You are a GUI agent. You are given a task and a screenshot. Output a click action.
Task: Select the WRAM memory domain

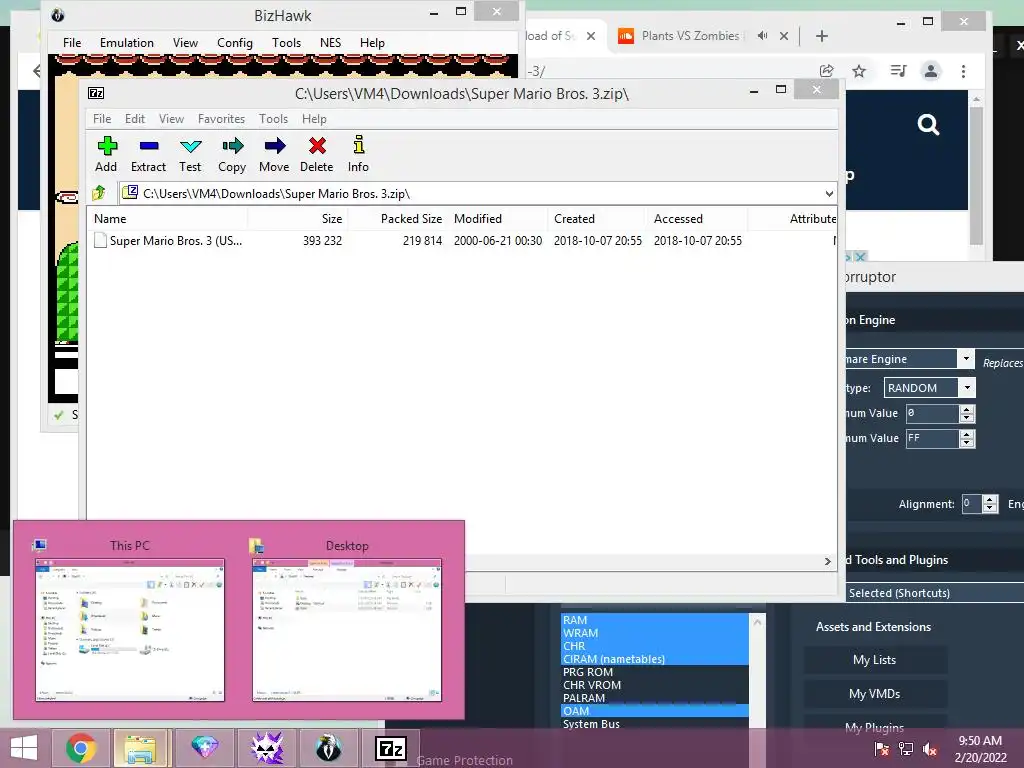[x=654, y=633]
